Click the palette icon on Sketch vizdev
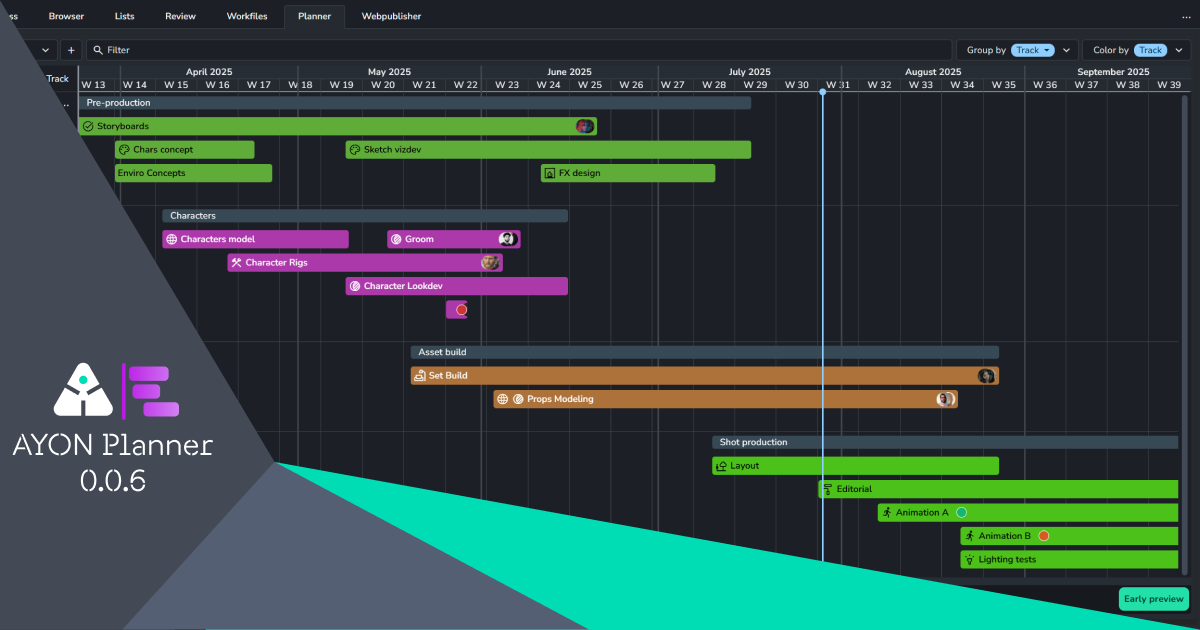 [354, 150]
